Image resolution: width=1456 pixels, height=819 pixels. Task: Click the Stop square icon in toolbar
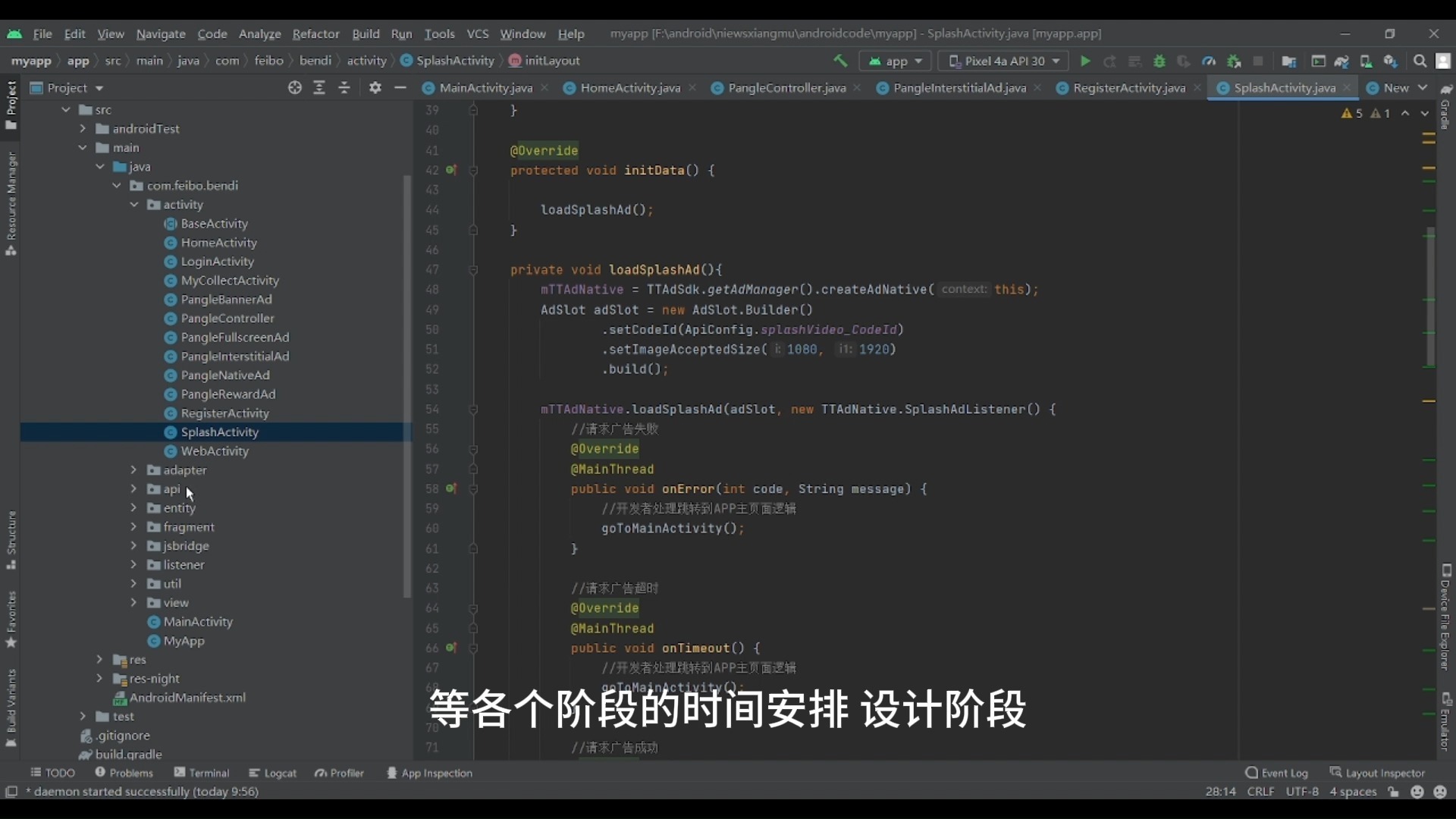pos(1258,61)
